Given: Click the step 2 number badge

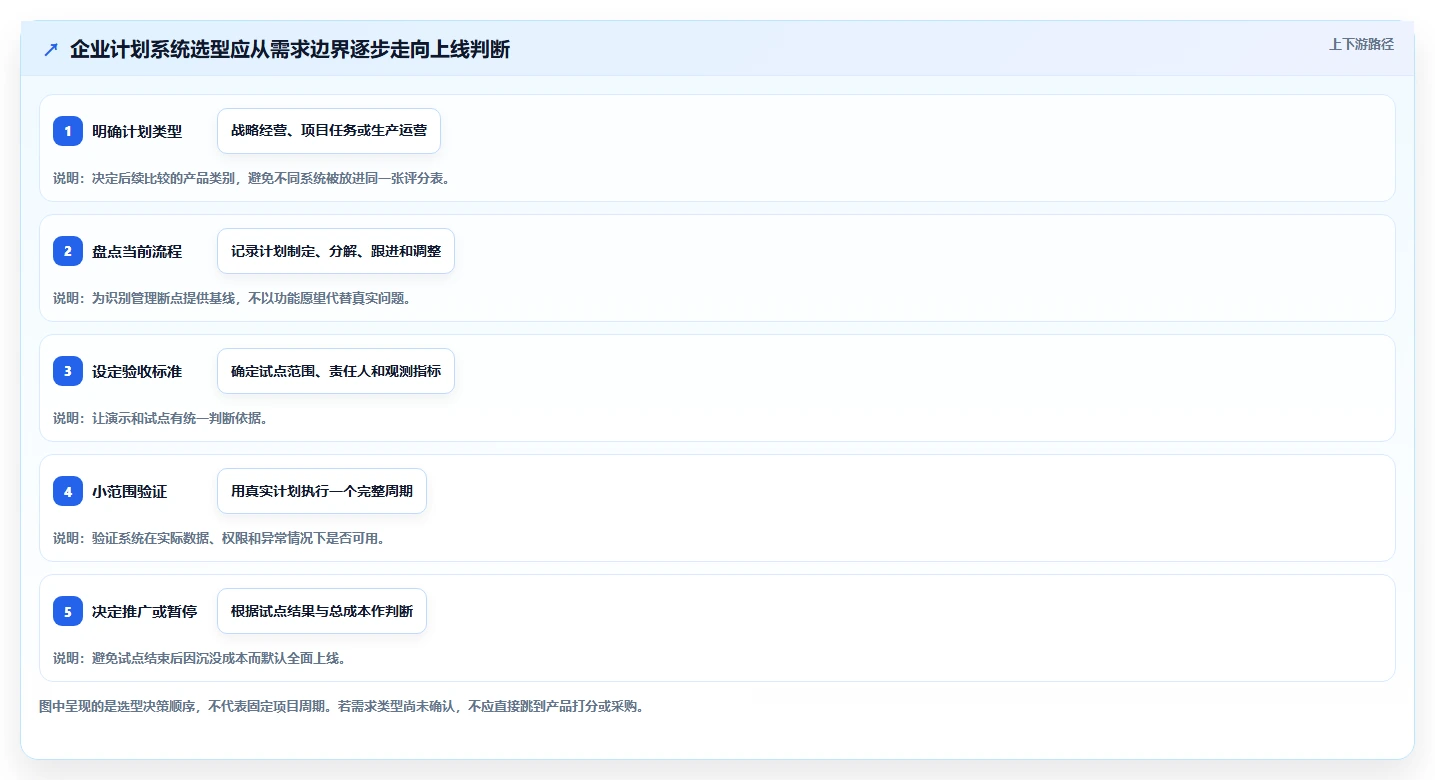Looking at the screenshot, I should click(68, 251).
